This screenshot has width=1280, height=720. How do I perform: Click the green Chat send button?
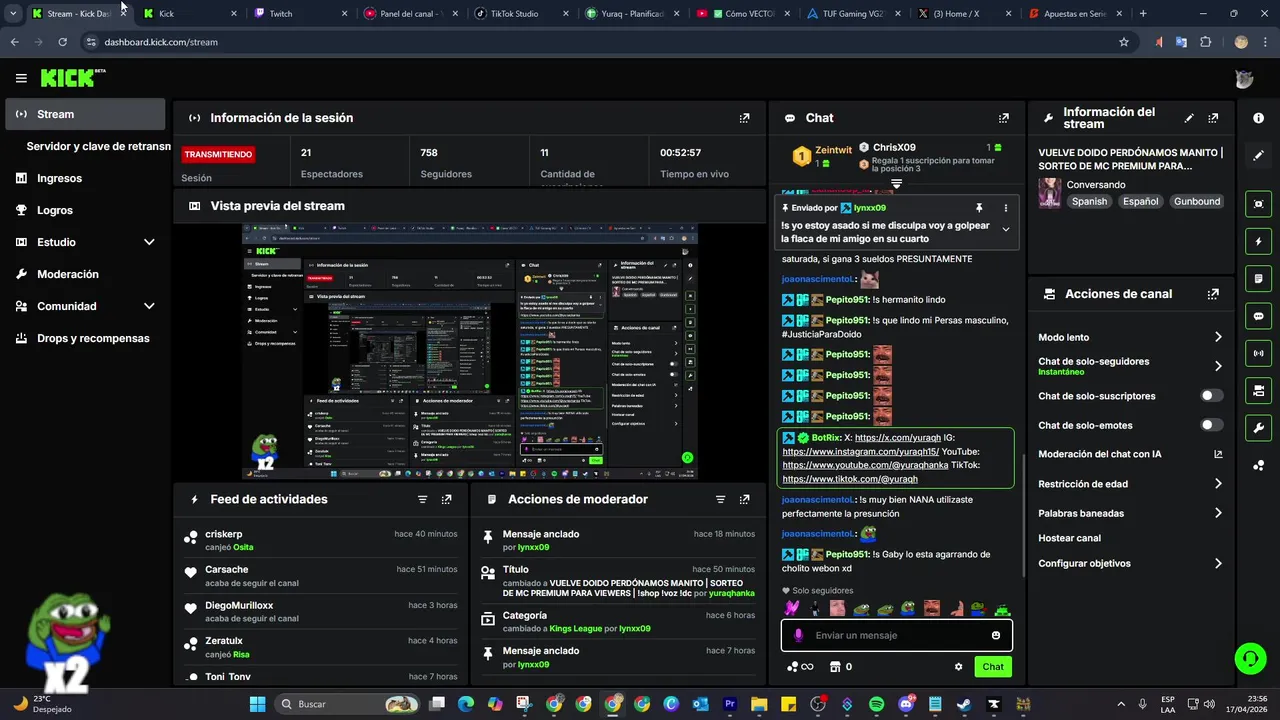click(x=993, y=667)
